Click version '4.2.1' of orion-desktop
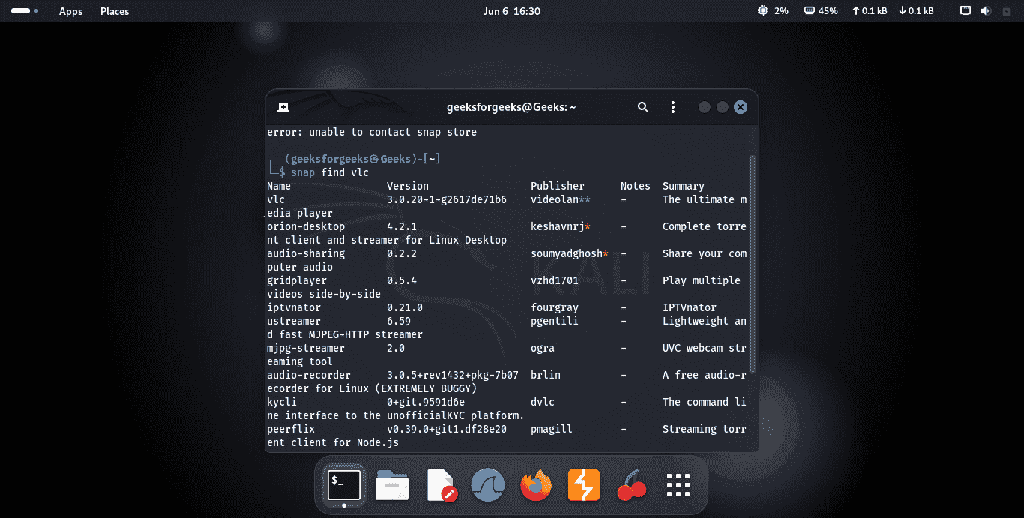This screenshot has height=518, width=1024. click(402, 227)
